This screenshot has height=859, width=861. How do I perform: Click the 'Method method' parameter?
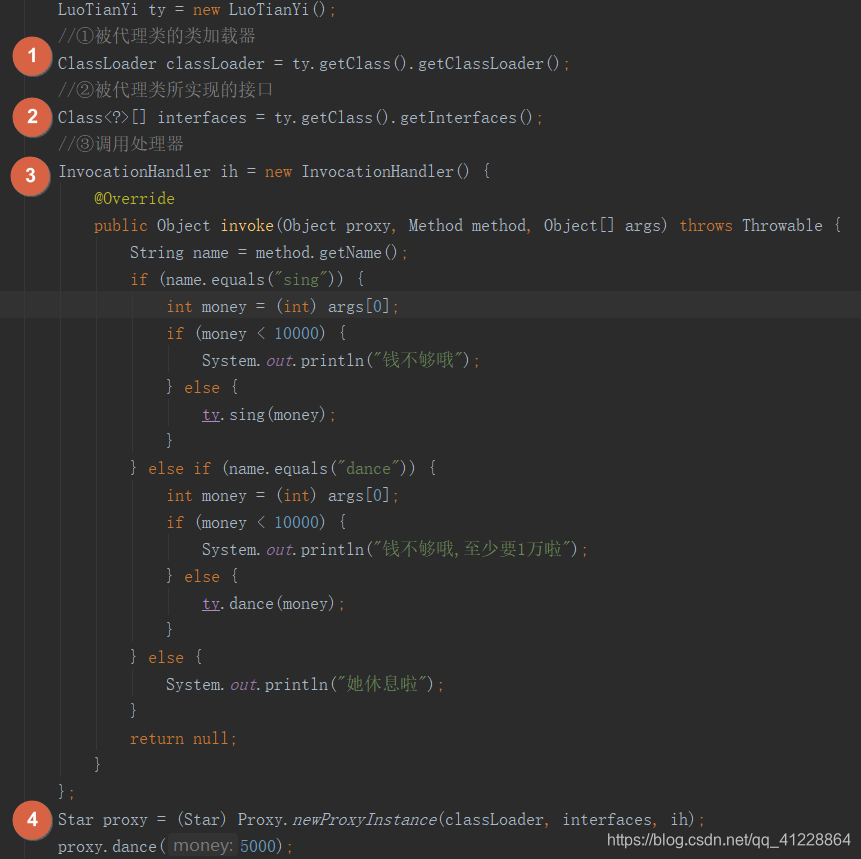pyautogui.click(x=467, y=225)
